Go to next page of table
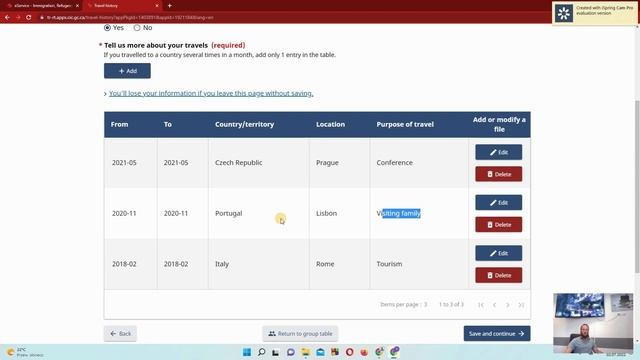 pos(508,305)
